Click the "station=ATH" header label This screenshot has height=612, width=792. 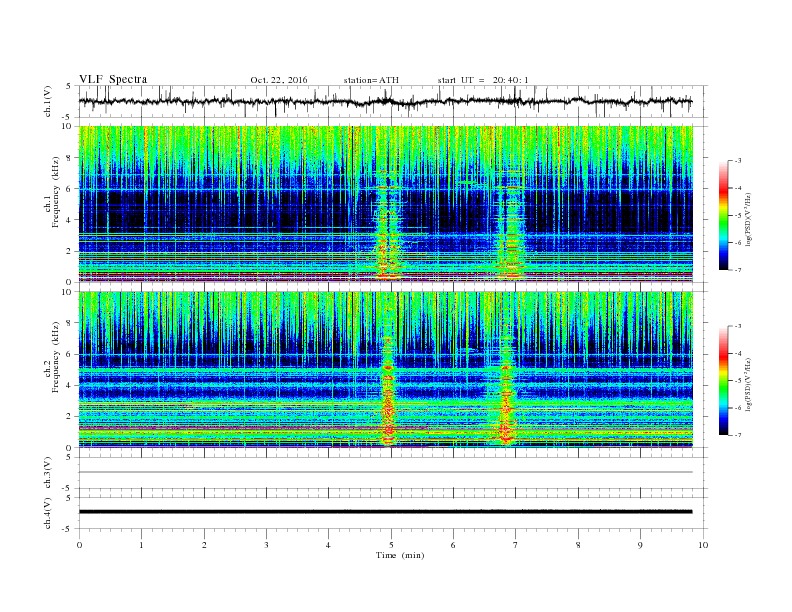[x=371, y=80]
